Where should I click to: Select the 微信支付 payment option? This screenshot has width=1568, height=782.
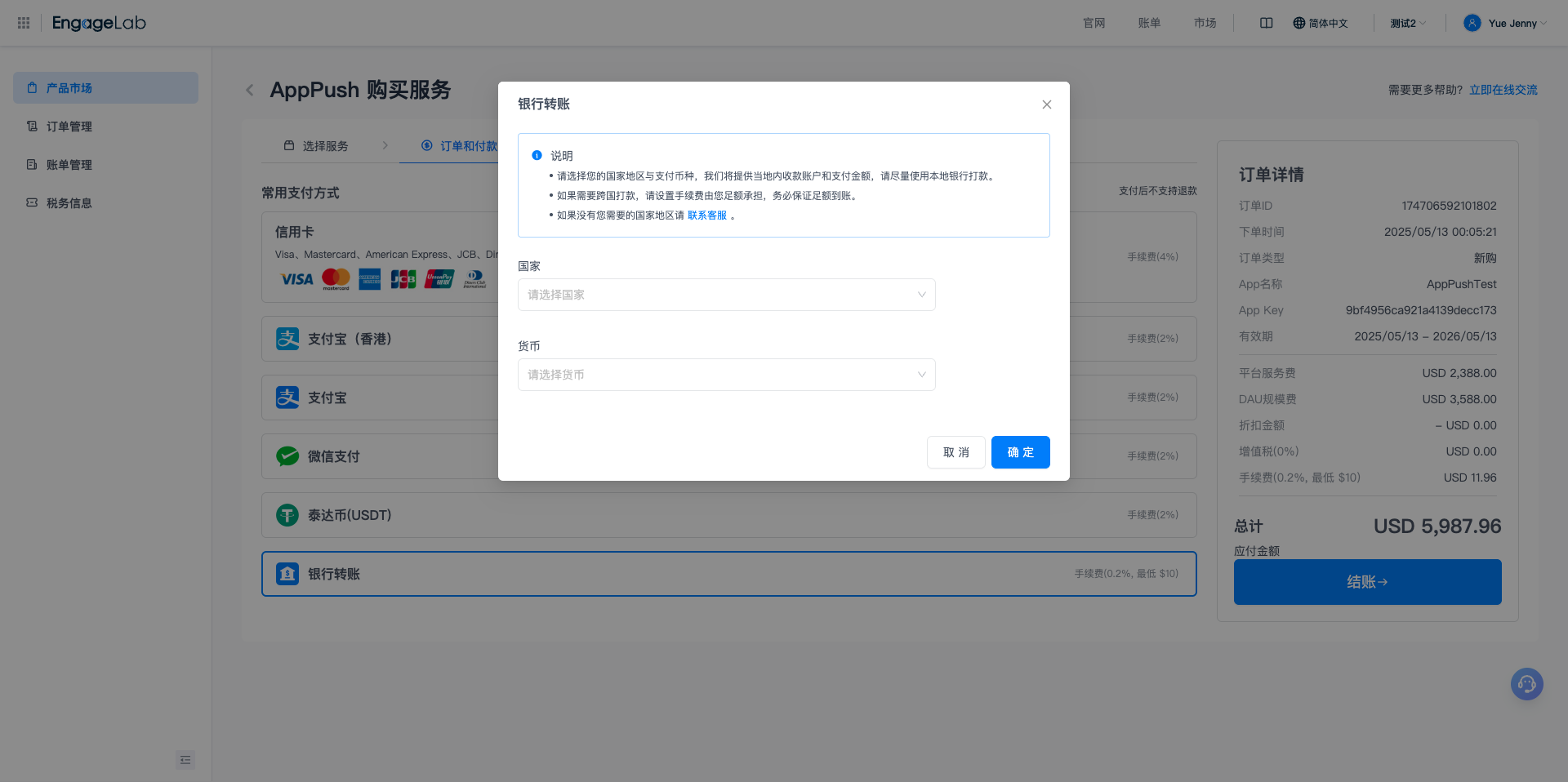point(729,456)
